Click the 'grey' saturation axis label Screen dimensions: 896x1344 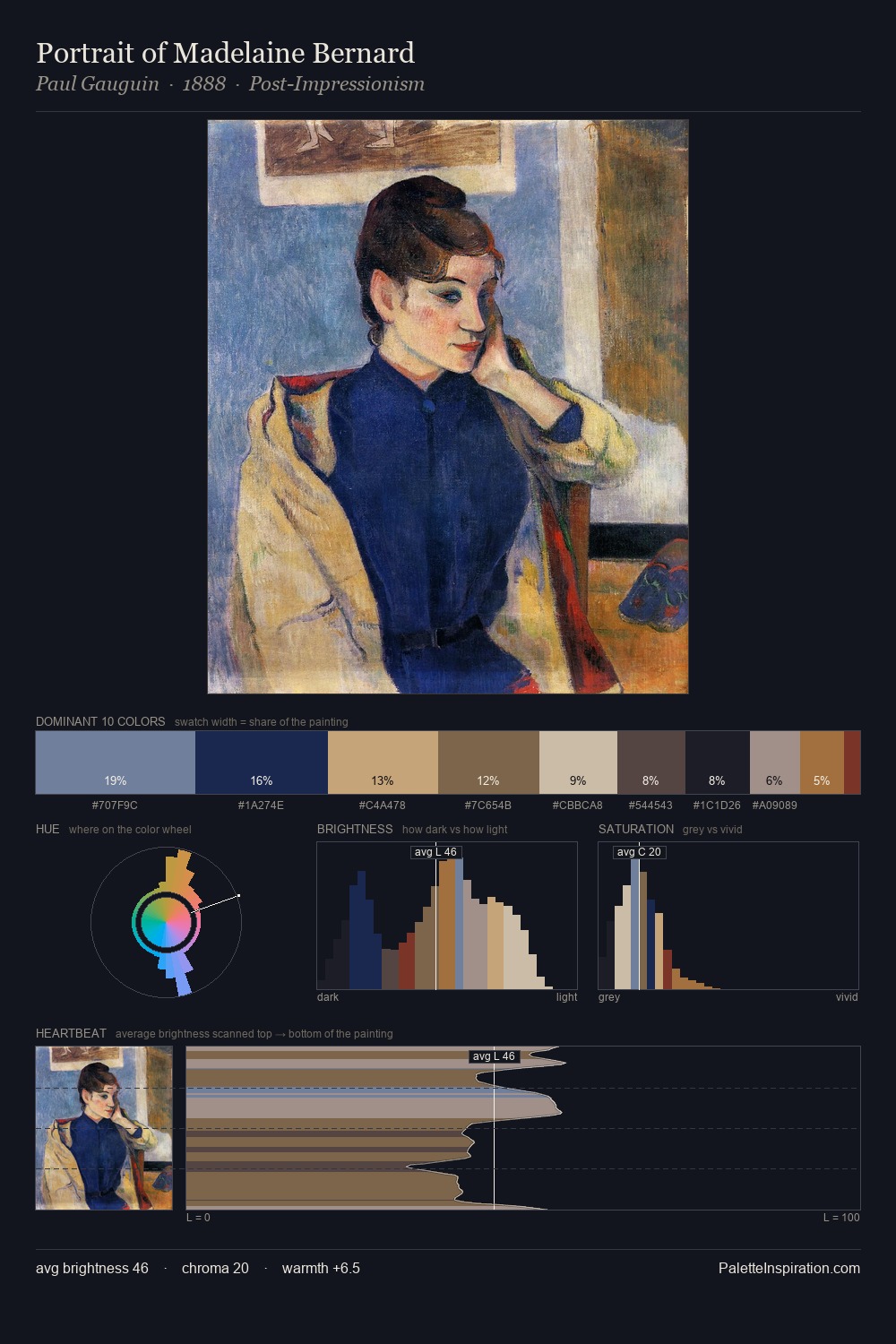(609, 997)
